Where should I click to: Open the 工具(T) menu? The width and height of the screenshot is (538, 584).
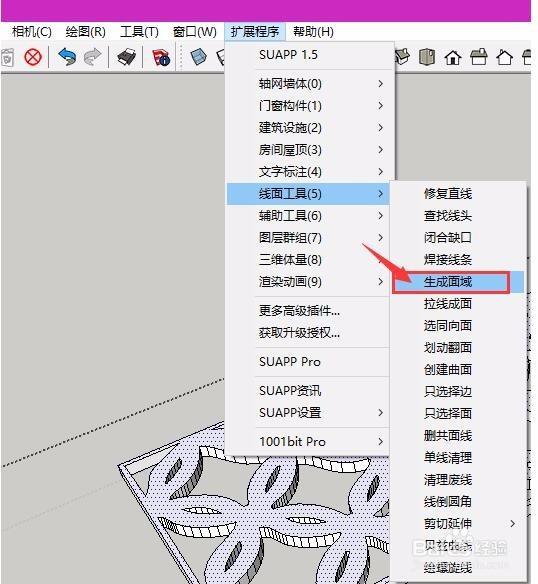pyautogui.click(x=139, y=32)
